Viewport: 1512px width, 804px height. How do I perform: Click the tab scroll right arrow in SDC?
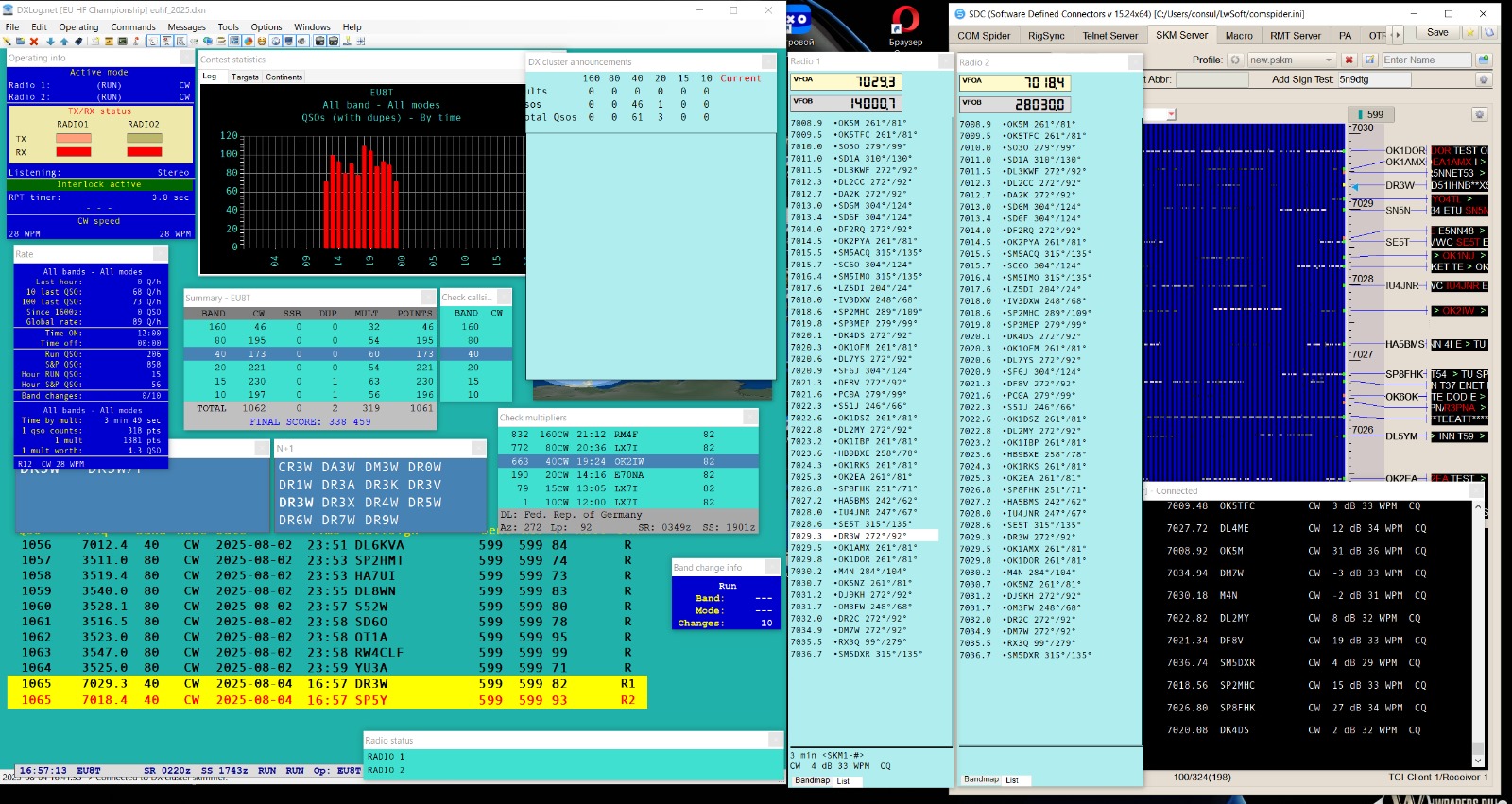click(x=1397, y=35)
